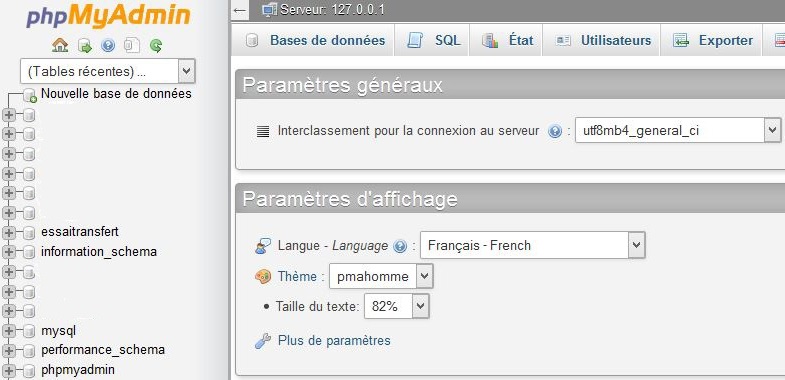785x380 pixels.
Task: Click the Thème link label
Action: tap(297, 276)
